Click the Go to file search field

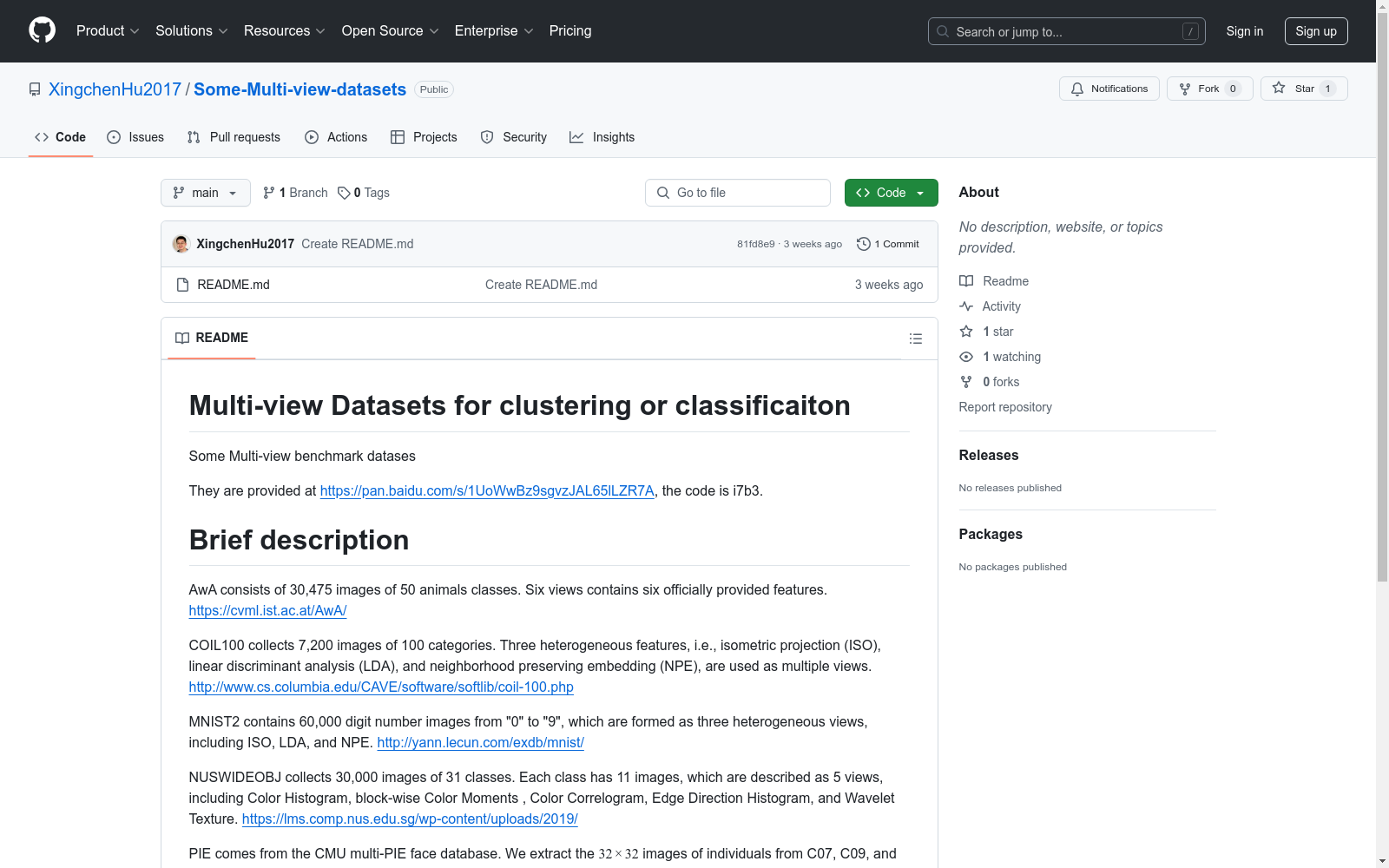(x=738, y=193)
